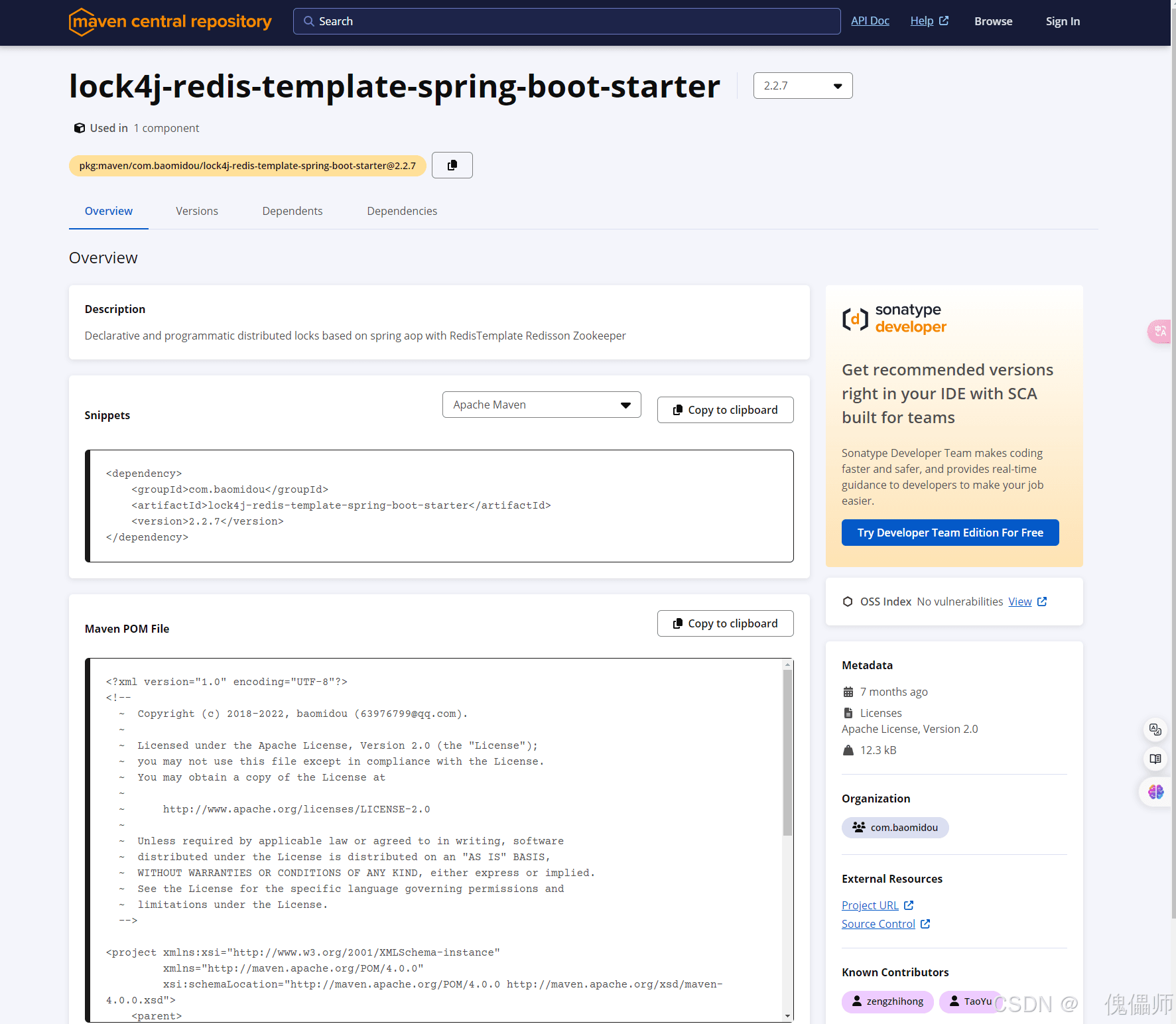Click the open-book immersive reading icon

1155,759
